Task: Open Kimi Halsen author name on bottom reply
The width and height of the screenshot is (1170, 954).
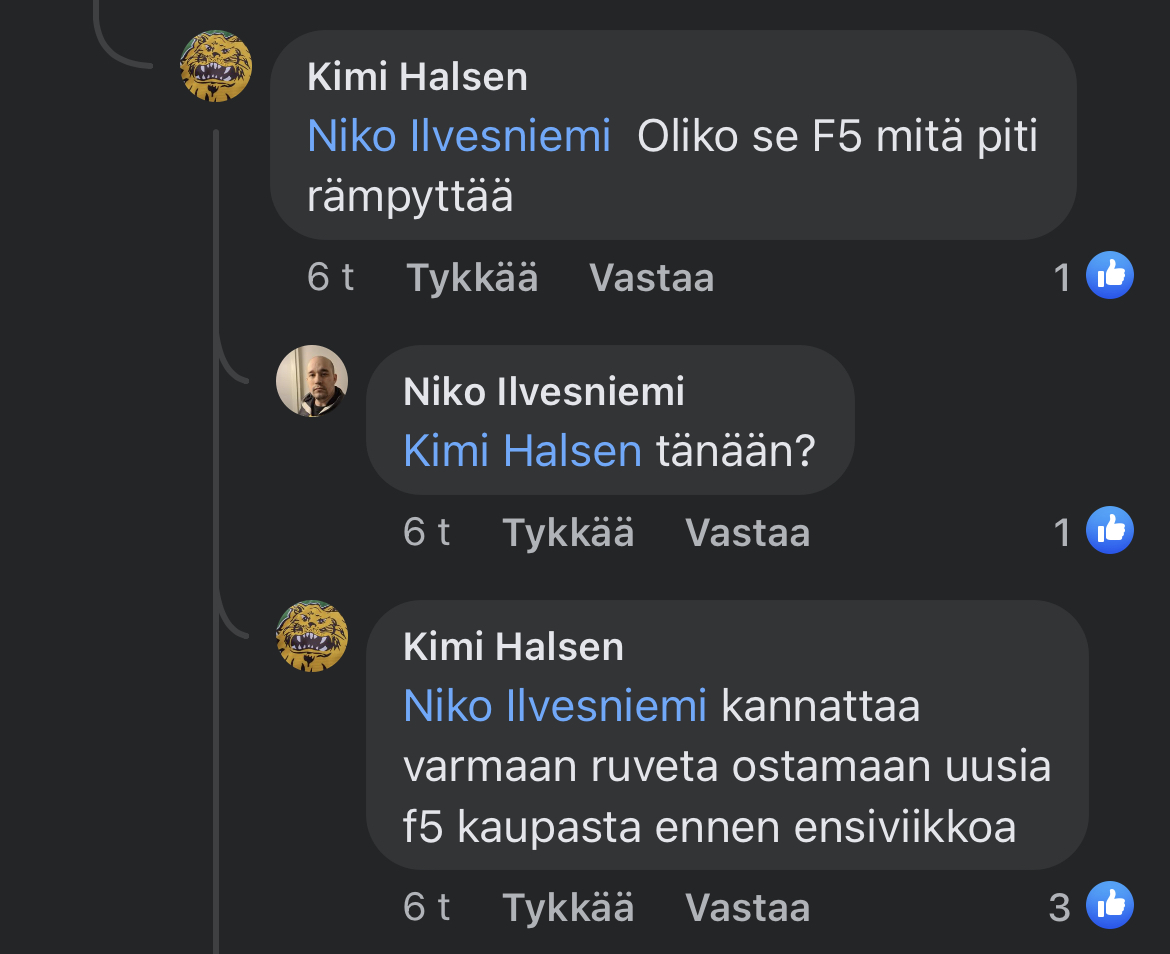Action: 513,647
